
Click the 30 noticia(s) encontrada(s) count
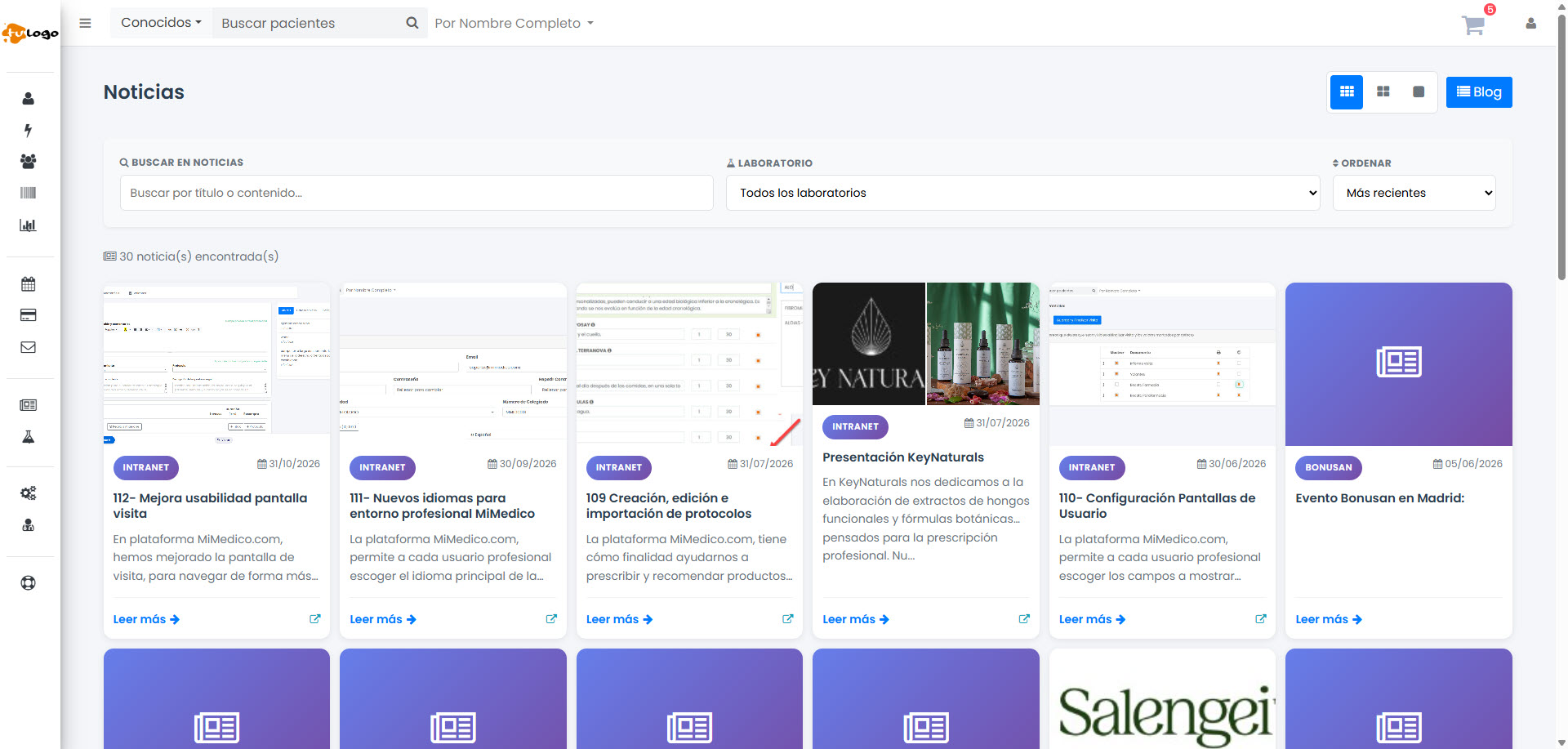pyautogui.click(x=191, y=256)
